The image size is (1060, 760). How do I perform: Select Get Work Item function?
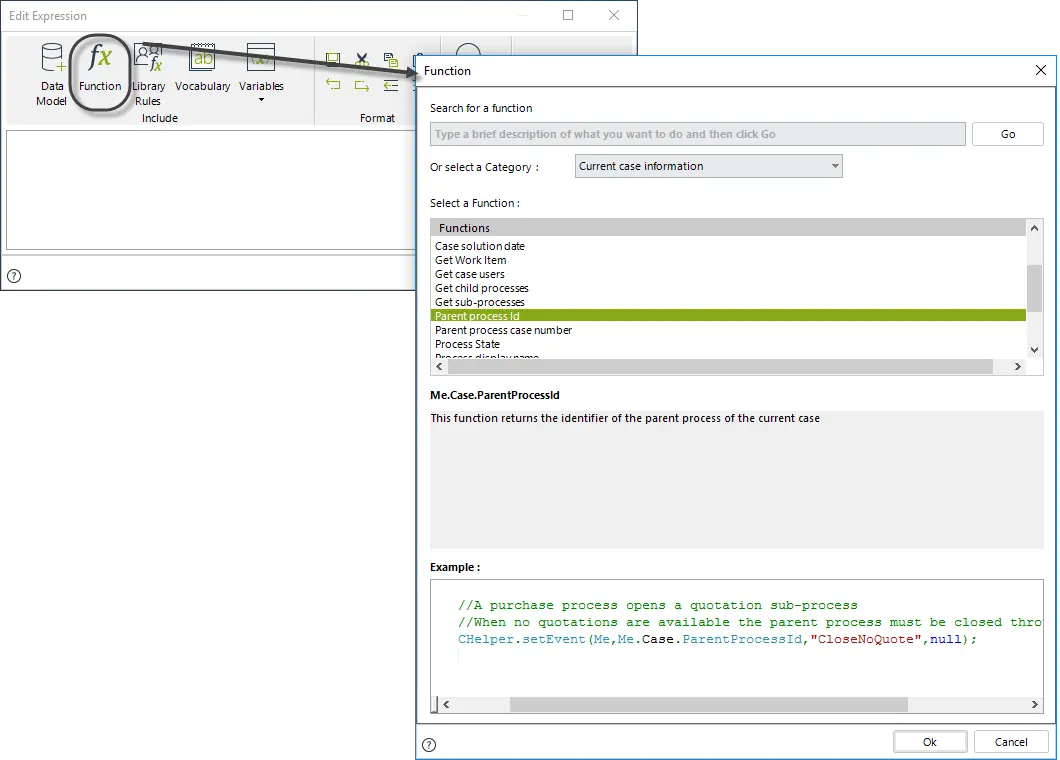tap(728, 260)
